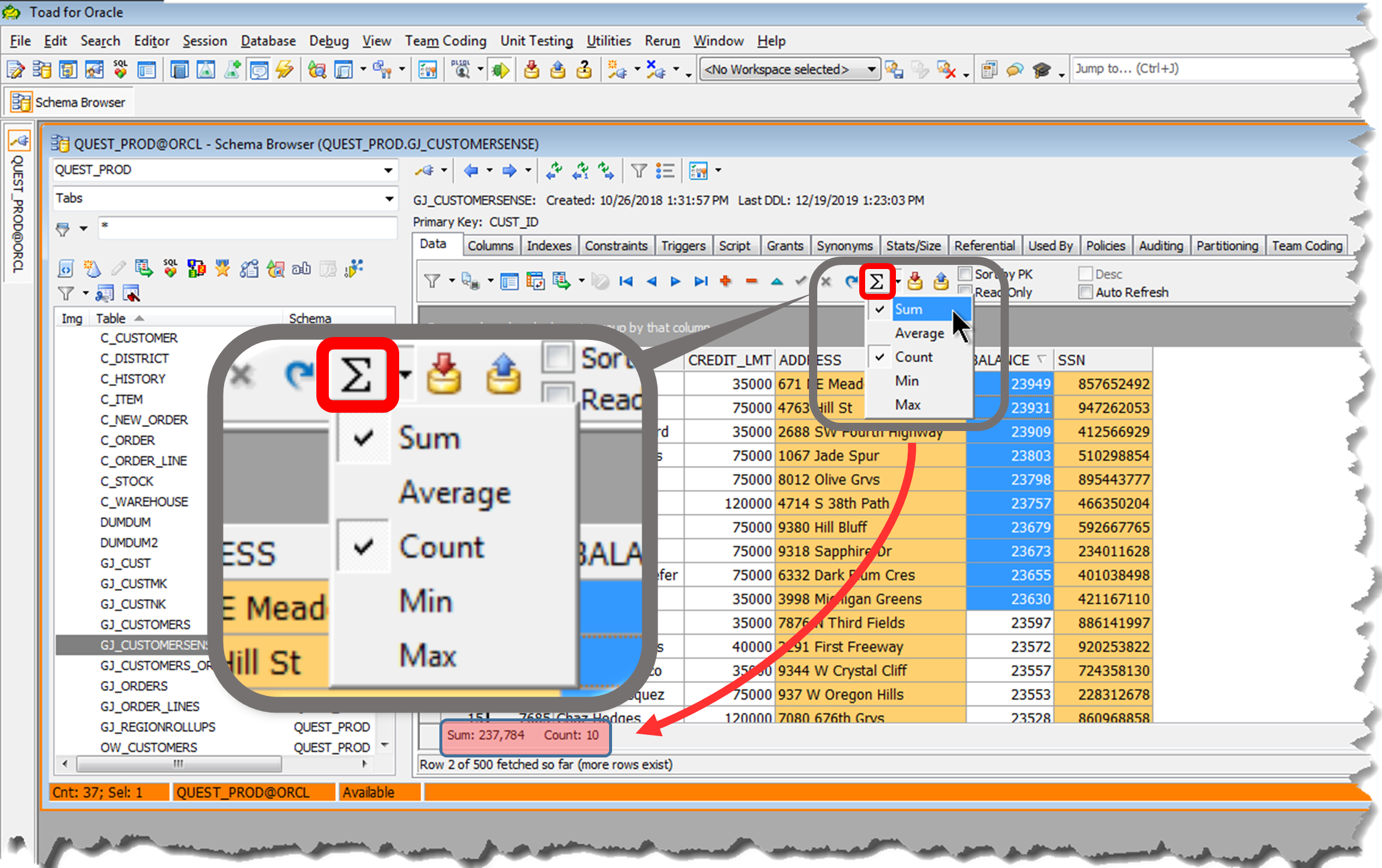This screenshot has width=1382, height=868.
Task: Go to first record in data grid
Action: pos(626,281)
